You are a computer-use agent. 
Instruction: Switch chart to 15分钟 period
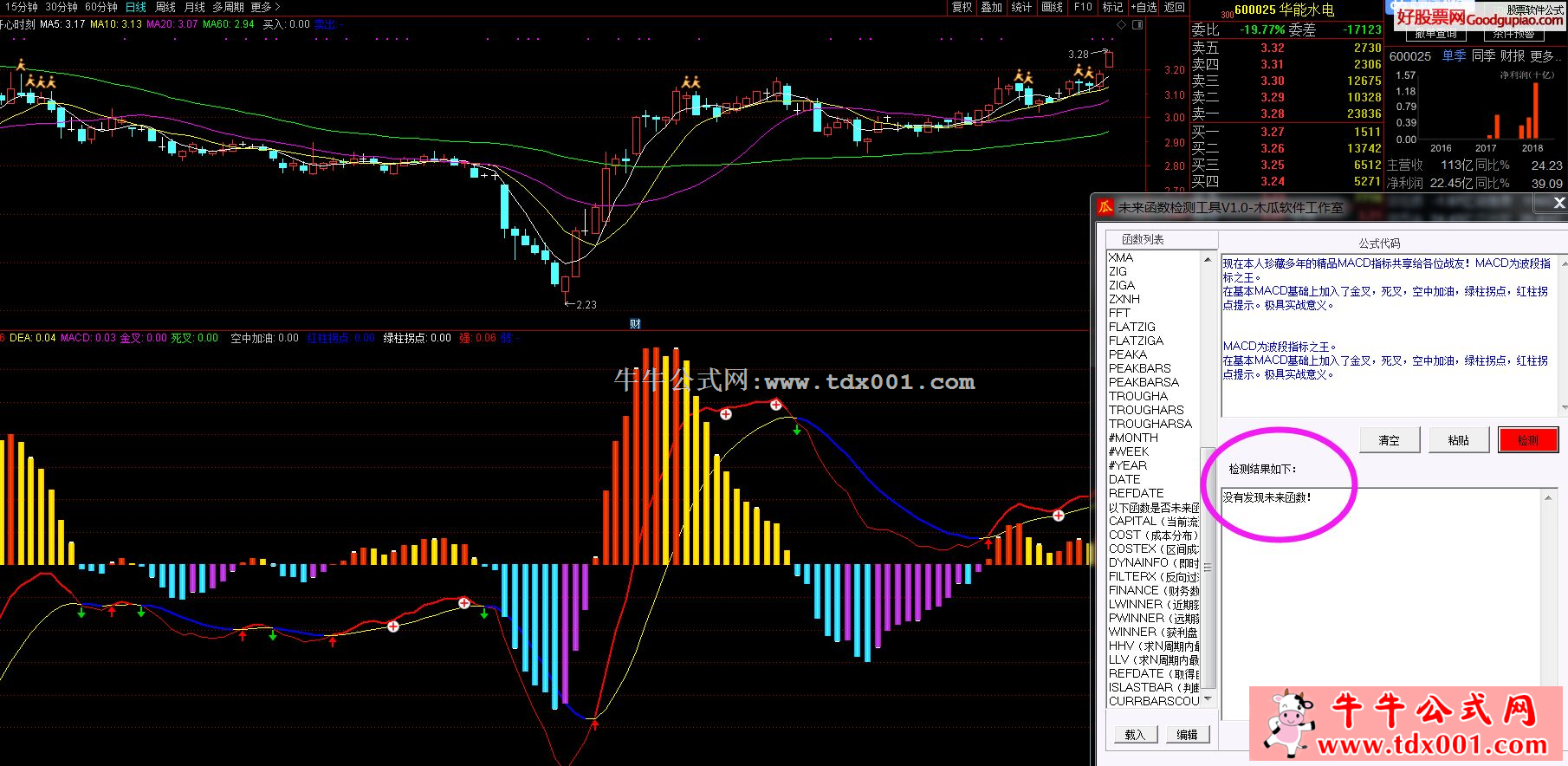tap(22, 7)
